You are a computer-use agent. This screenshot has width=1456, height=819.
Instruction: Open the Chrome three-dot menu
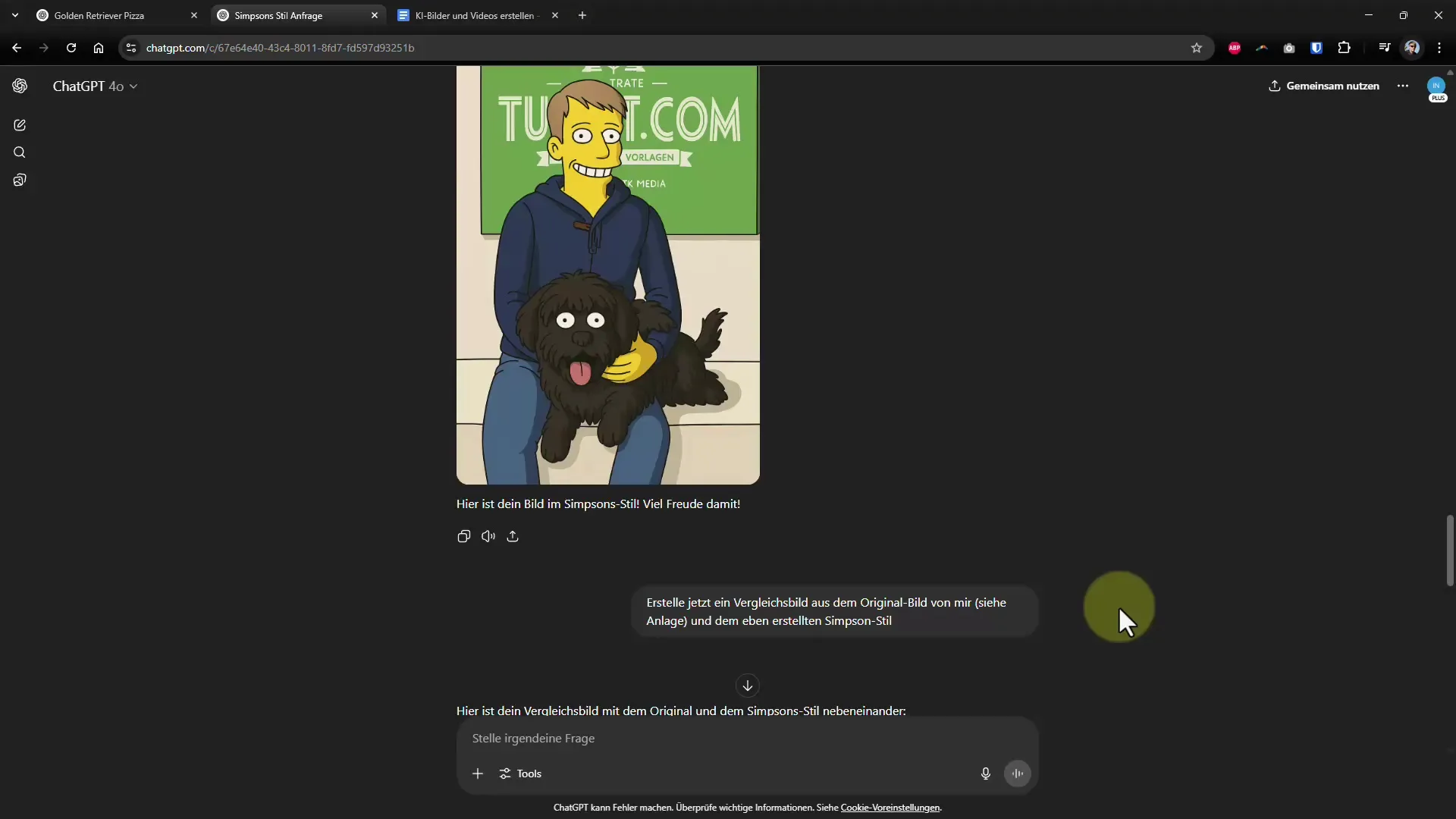[x=1439, y=48]
